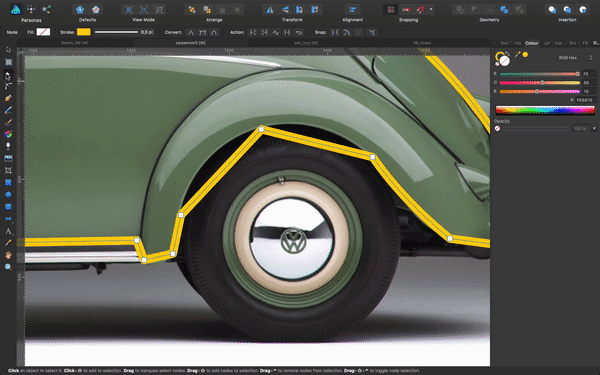Toggle the first node Snap option
600x375 pixels.
coord(335,33)
